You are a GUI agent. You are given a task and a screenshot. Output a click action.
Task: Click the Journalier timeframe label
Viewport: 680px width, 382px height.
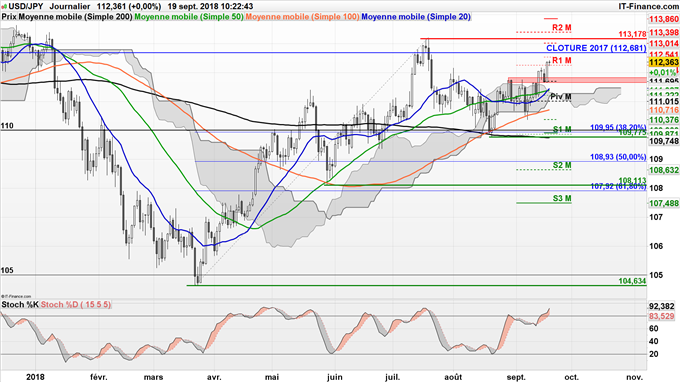pyautogui.click(x=70, y=7)
